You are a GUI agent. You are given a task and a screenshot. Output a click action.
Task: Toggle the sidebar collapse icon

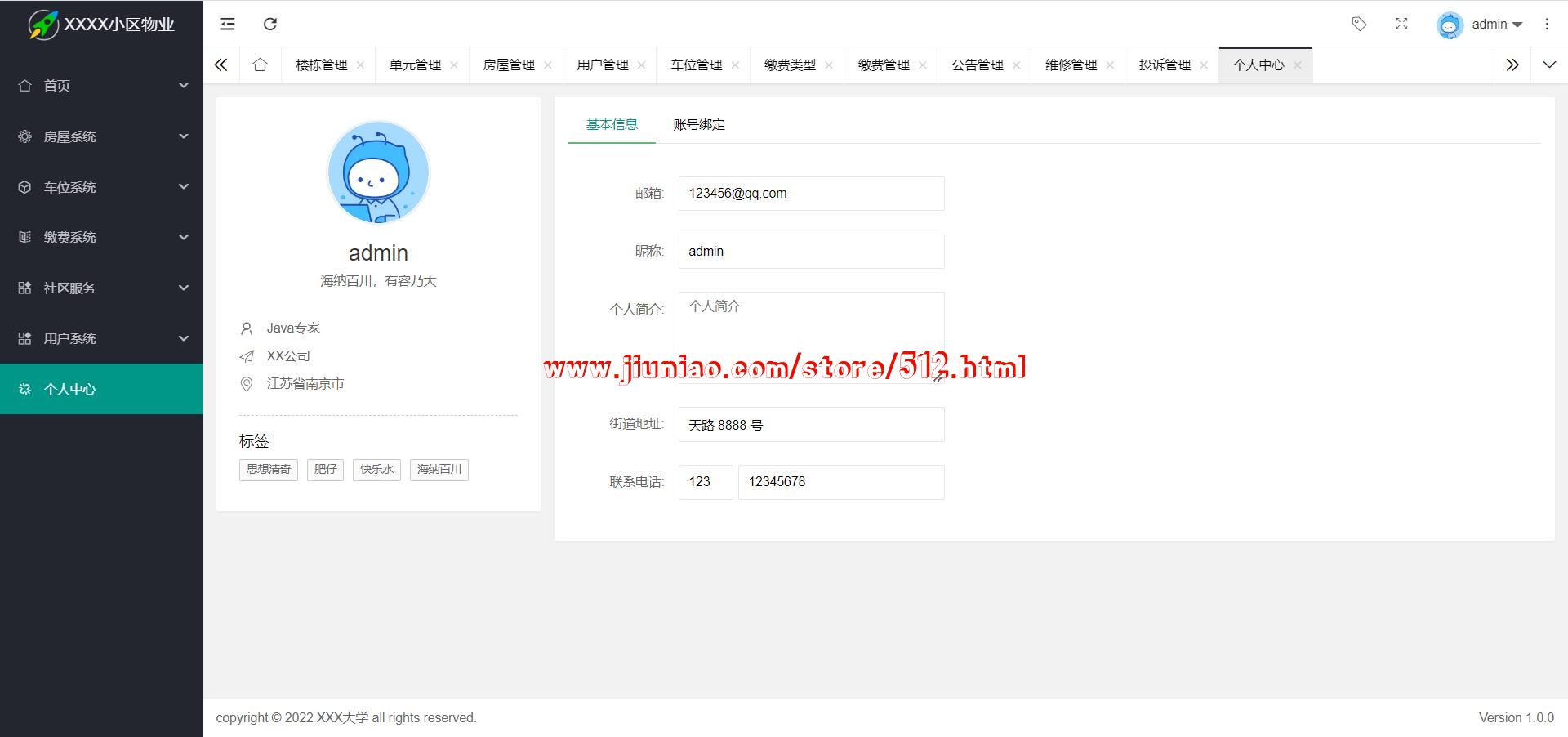[x=228, y=25]
